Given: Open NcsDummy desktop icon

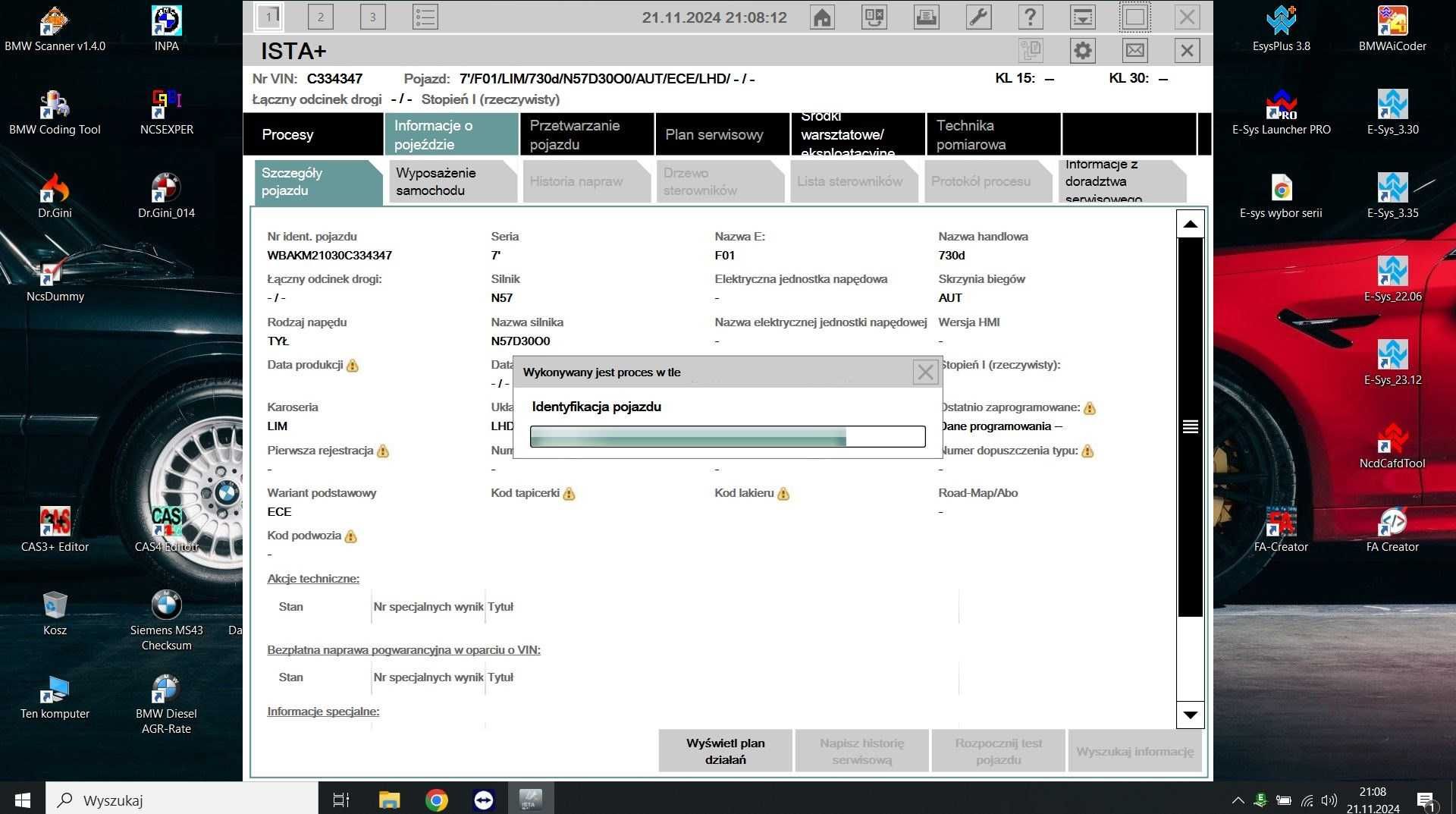Looking at the screenshot, I should (55, 279).
